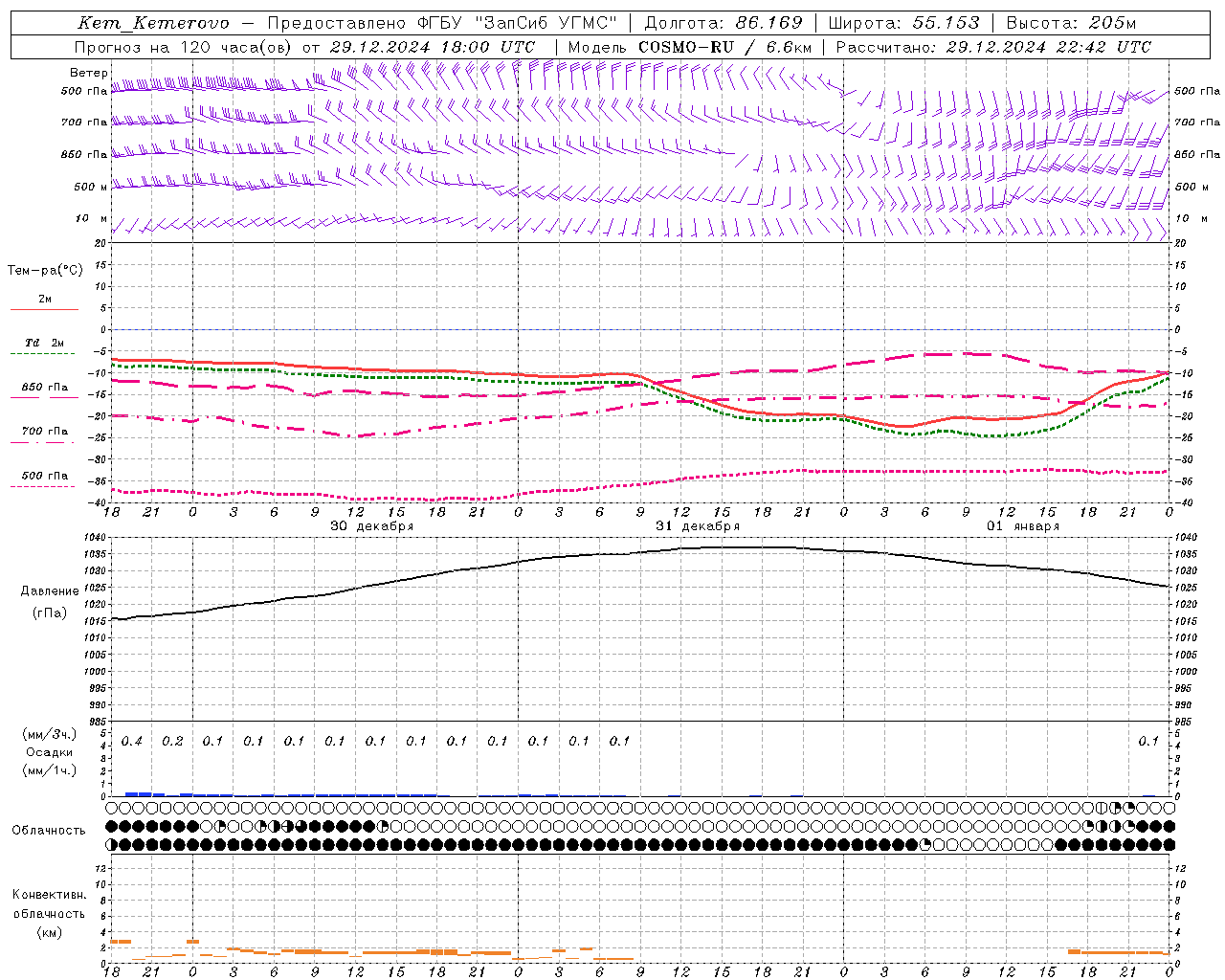Click the 01 января date label

pyautogui.click(x=1023, y=526)
